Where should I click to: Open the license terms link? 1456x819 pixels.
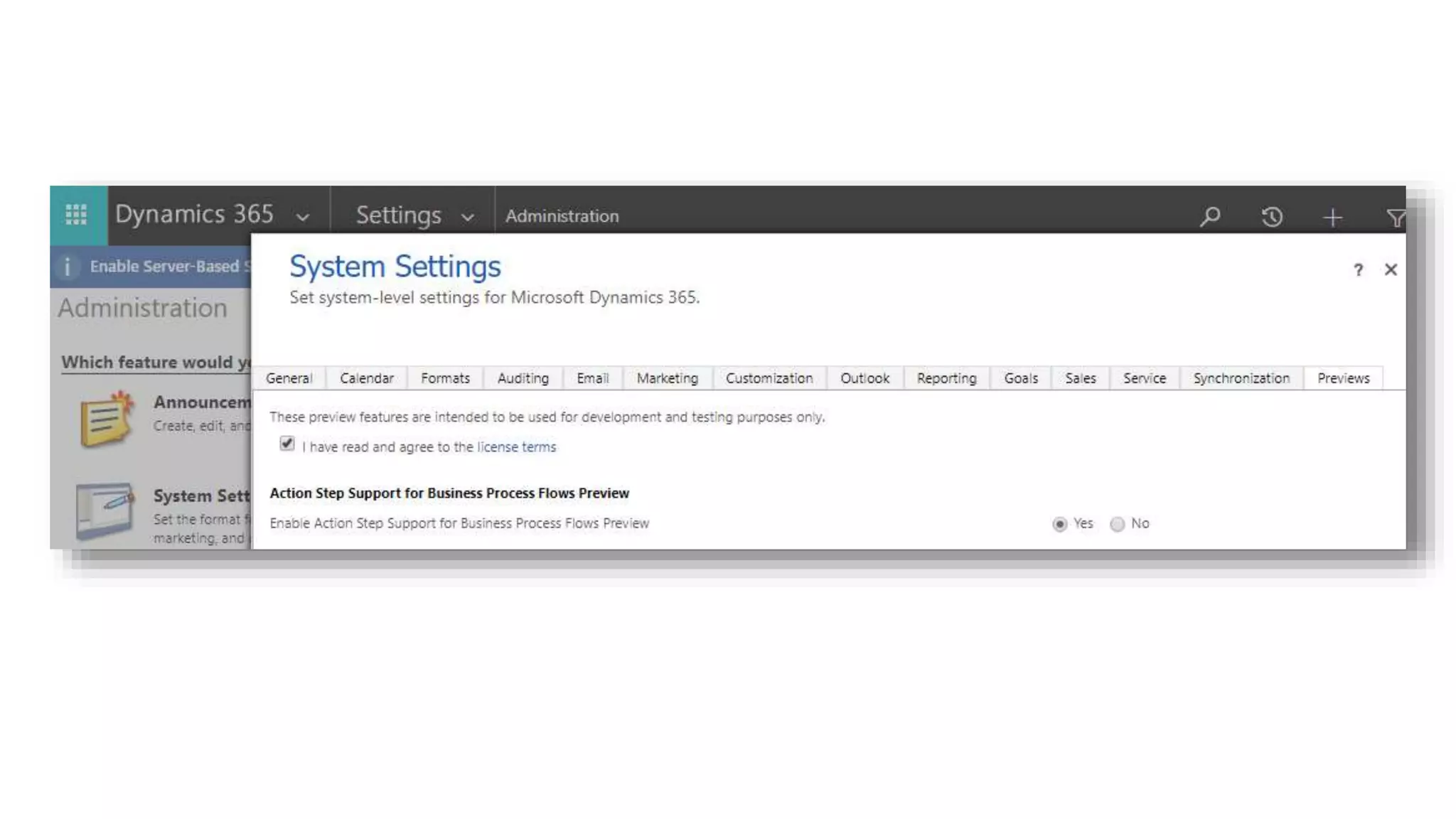click(516, 447)
